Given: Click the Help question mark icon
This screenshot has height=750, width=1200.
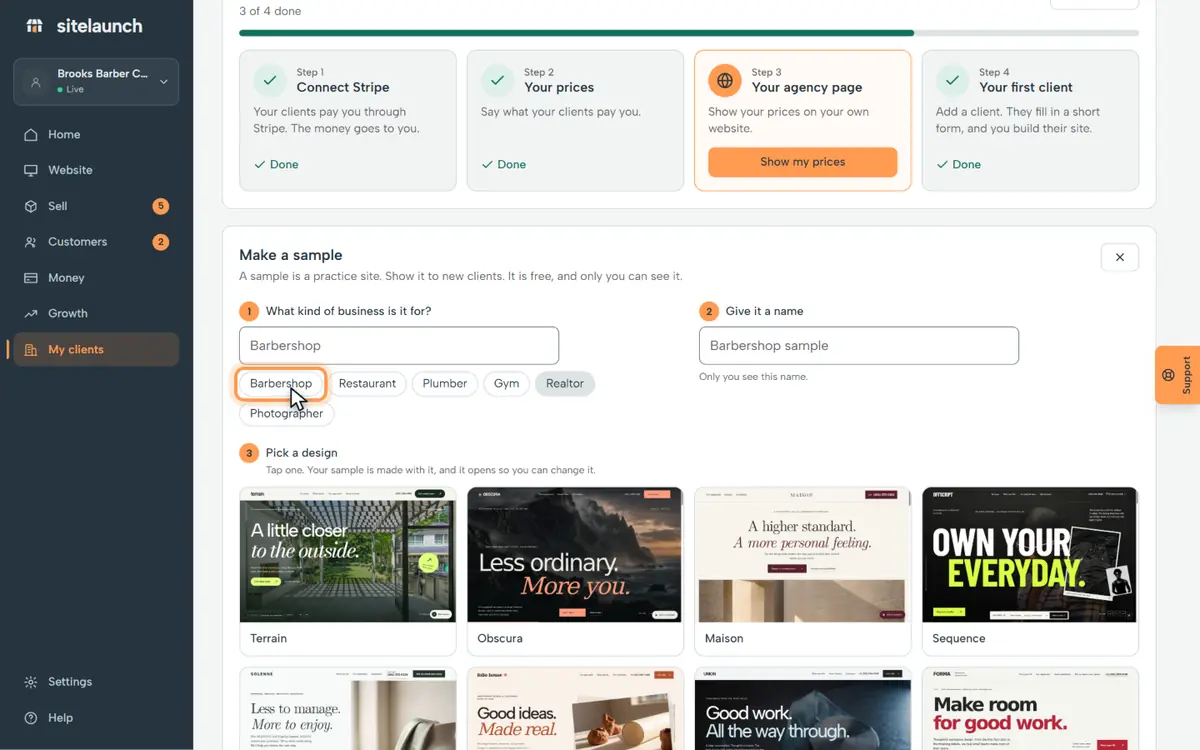Looking at the screenshot, I should pos(31,718).
